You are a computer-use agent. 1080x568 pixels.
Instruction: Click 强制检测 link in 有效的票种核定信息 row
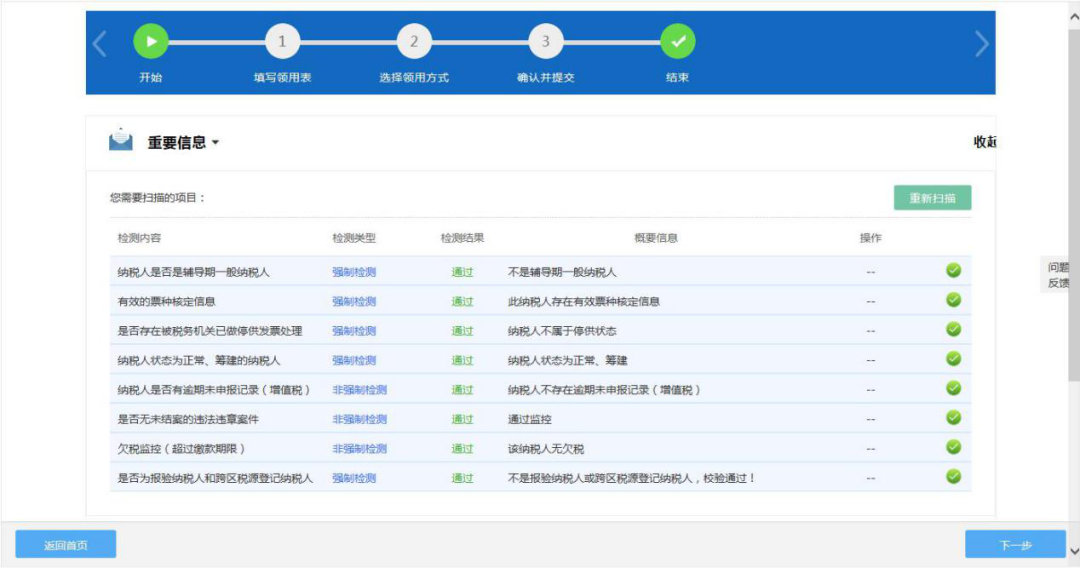354,302
